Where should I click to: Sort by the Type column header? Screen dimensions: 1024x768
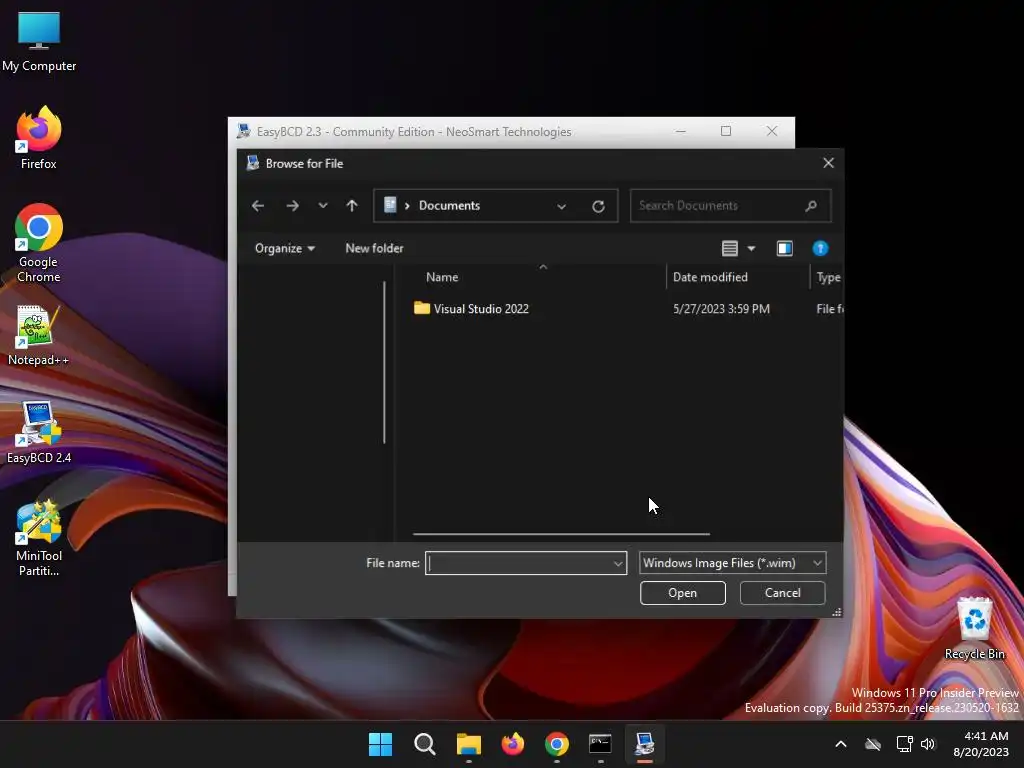[x=829, y=277]
